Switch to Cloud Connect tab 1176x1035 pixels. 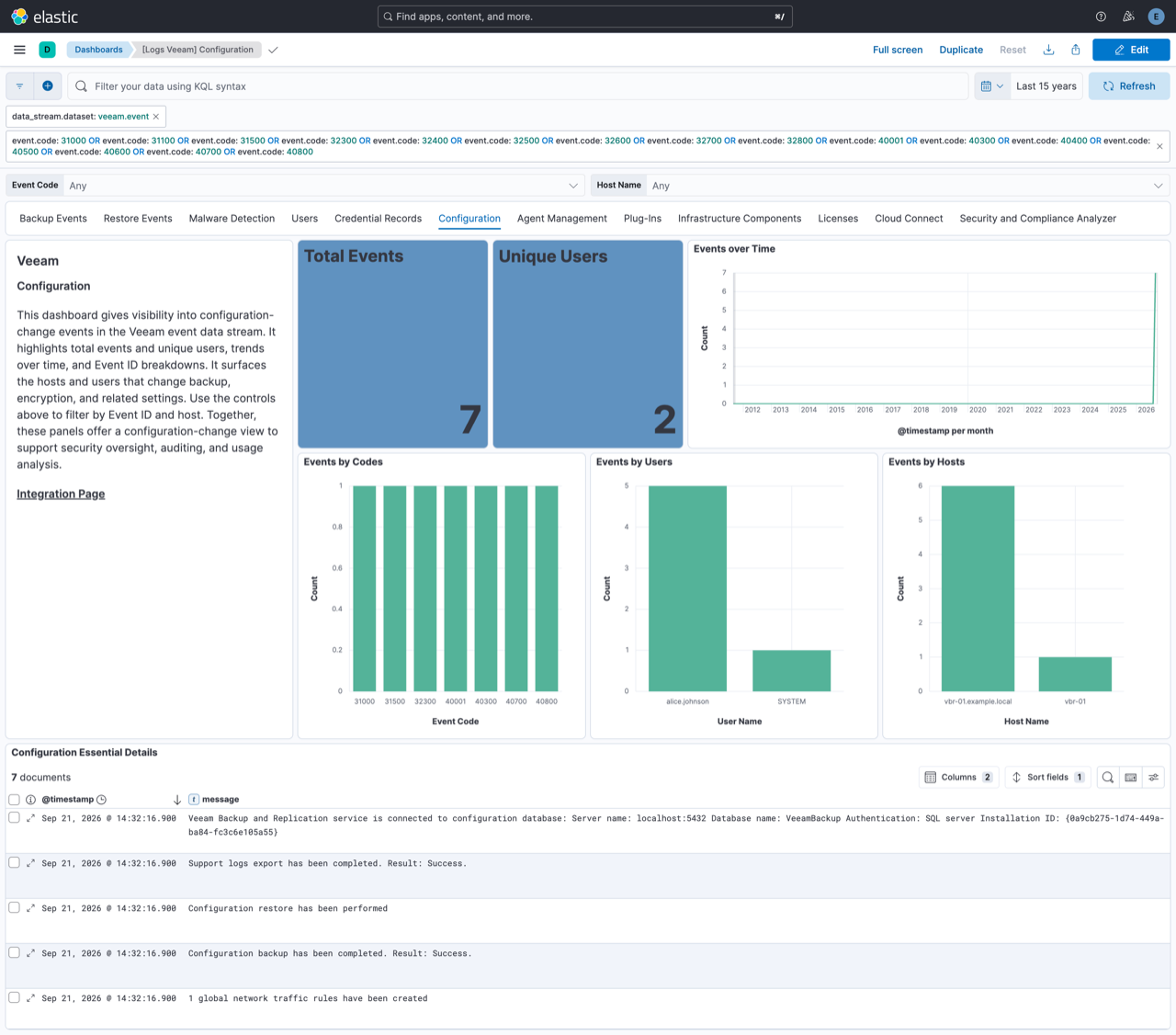(909, 219)
